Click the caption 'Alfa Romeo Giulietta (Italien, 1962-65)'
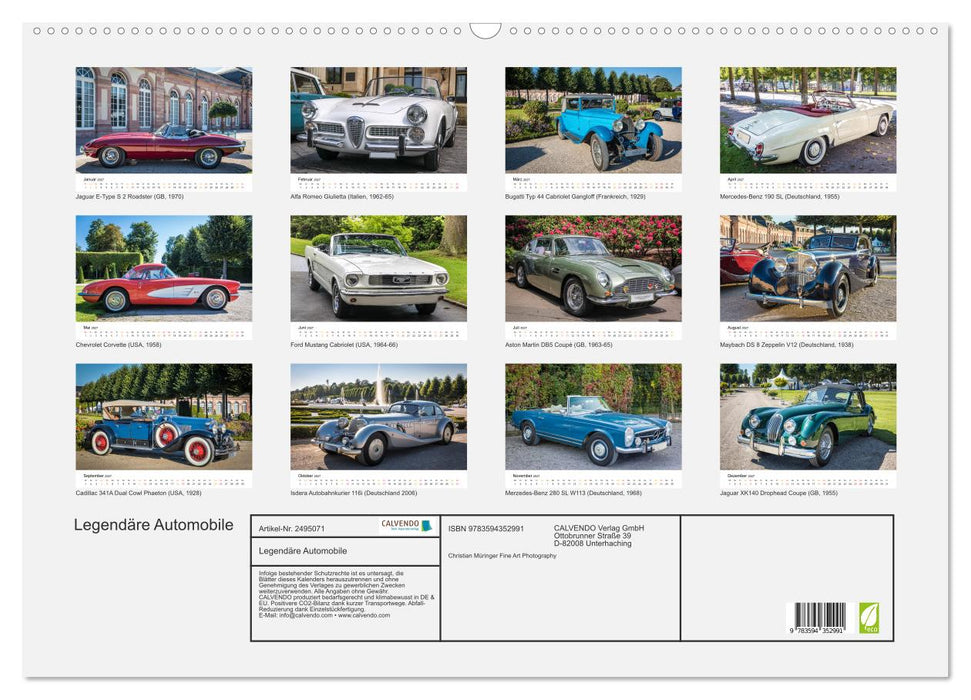Image resolution: width=971 pixels, height=700 pixels. pos(342,196)
